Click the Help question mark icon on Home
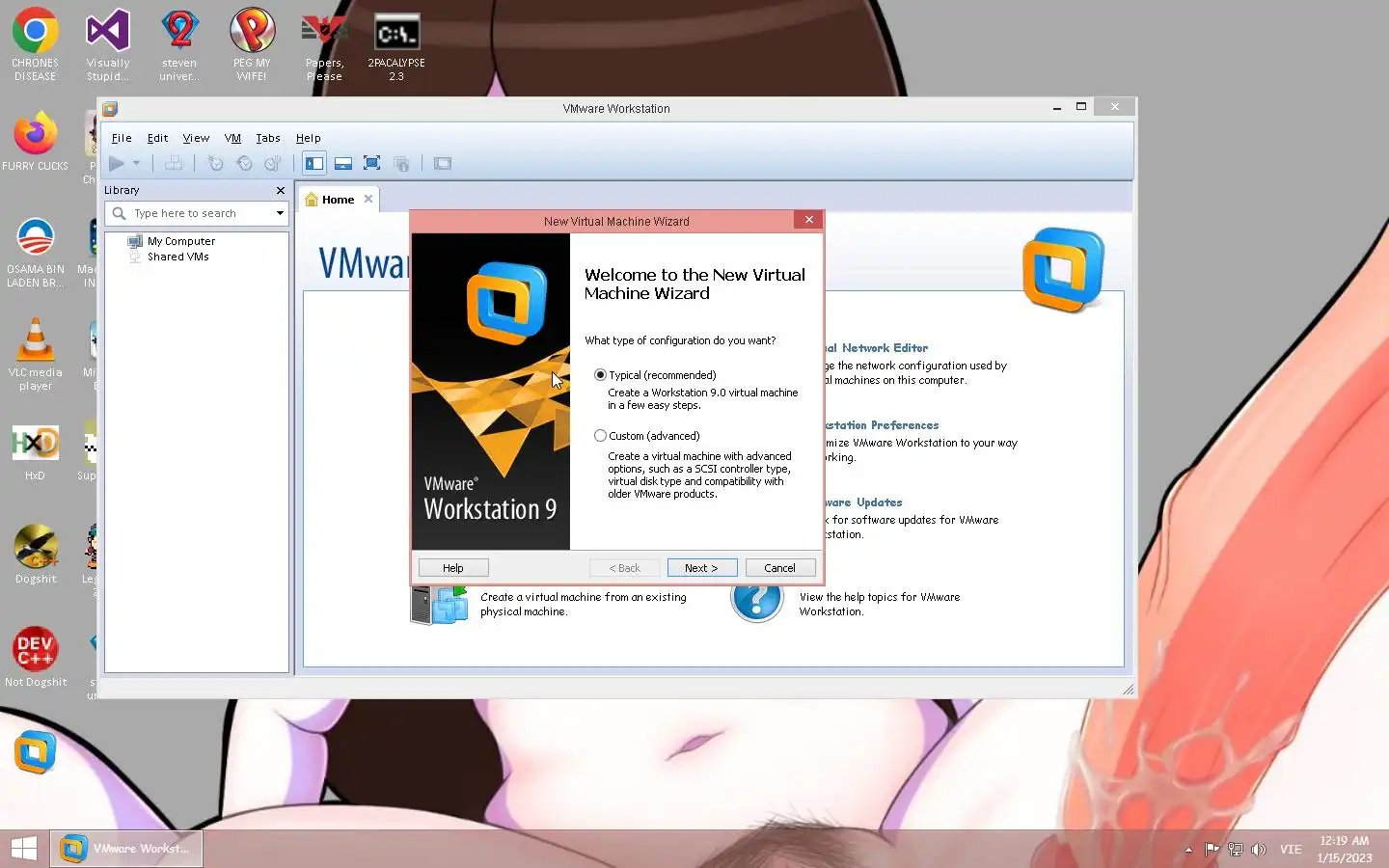Screen dimensions: 1389x868 (x=757, y=600)
